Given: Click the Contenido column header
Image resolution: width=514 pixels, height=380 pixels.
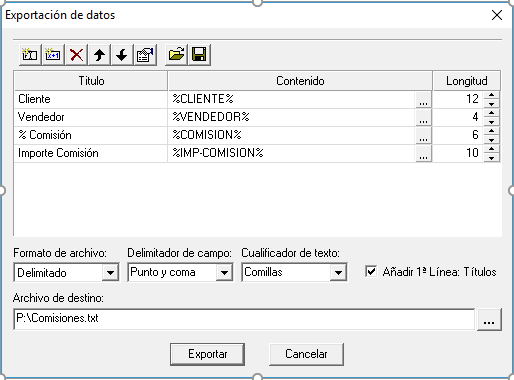Looking at the screenshot, I should (300, 81).
